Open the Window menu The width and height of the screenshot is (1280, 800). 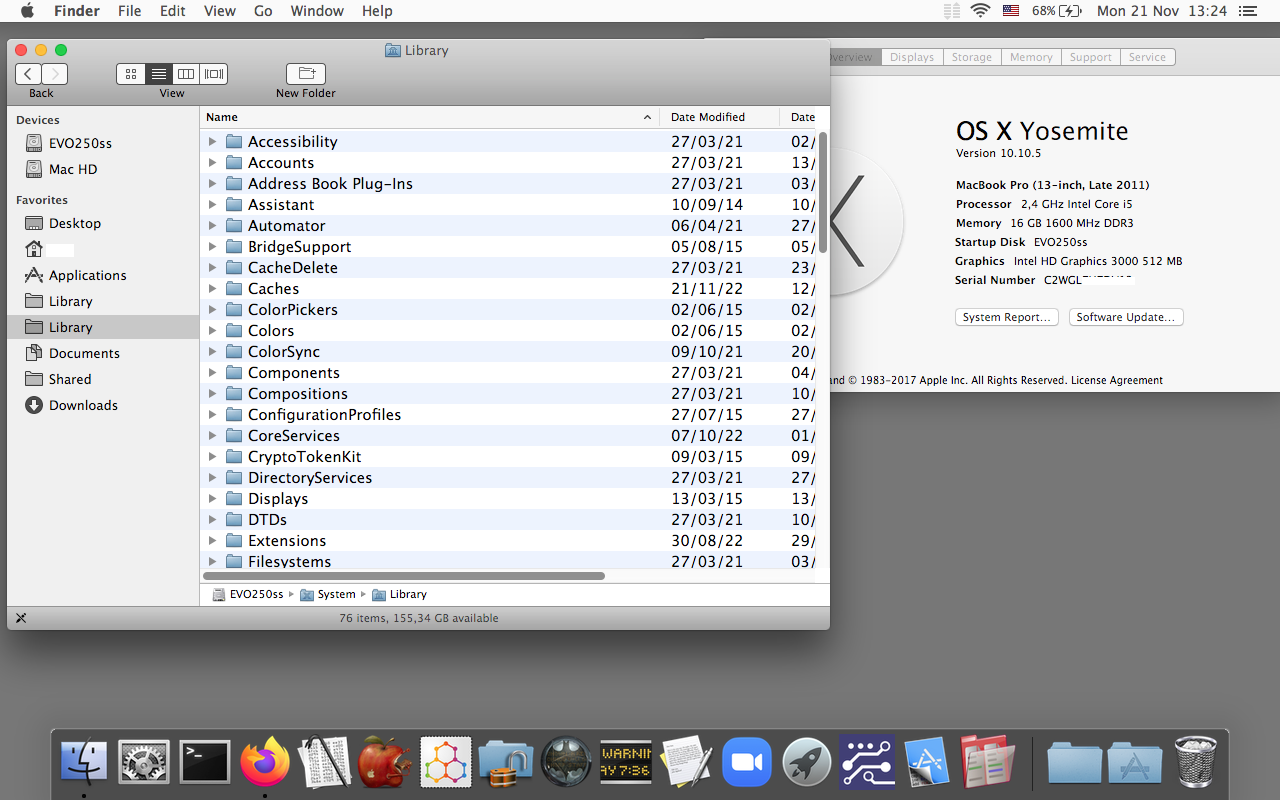pos(315,11)
